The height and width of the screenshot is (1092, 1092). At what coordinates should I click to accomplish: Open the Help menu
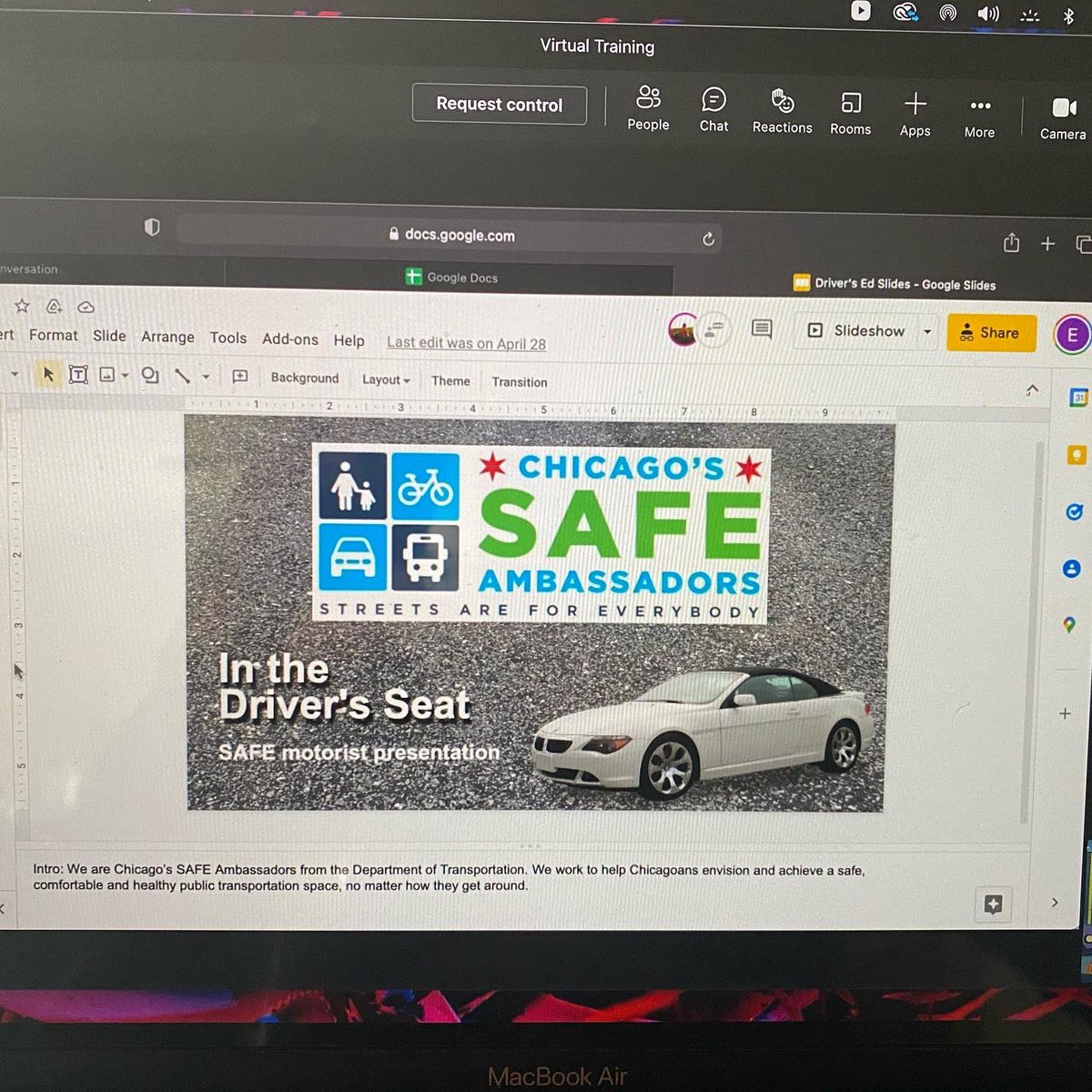pos(349,340)
